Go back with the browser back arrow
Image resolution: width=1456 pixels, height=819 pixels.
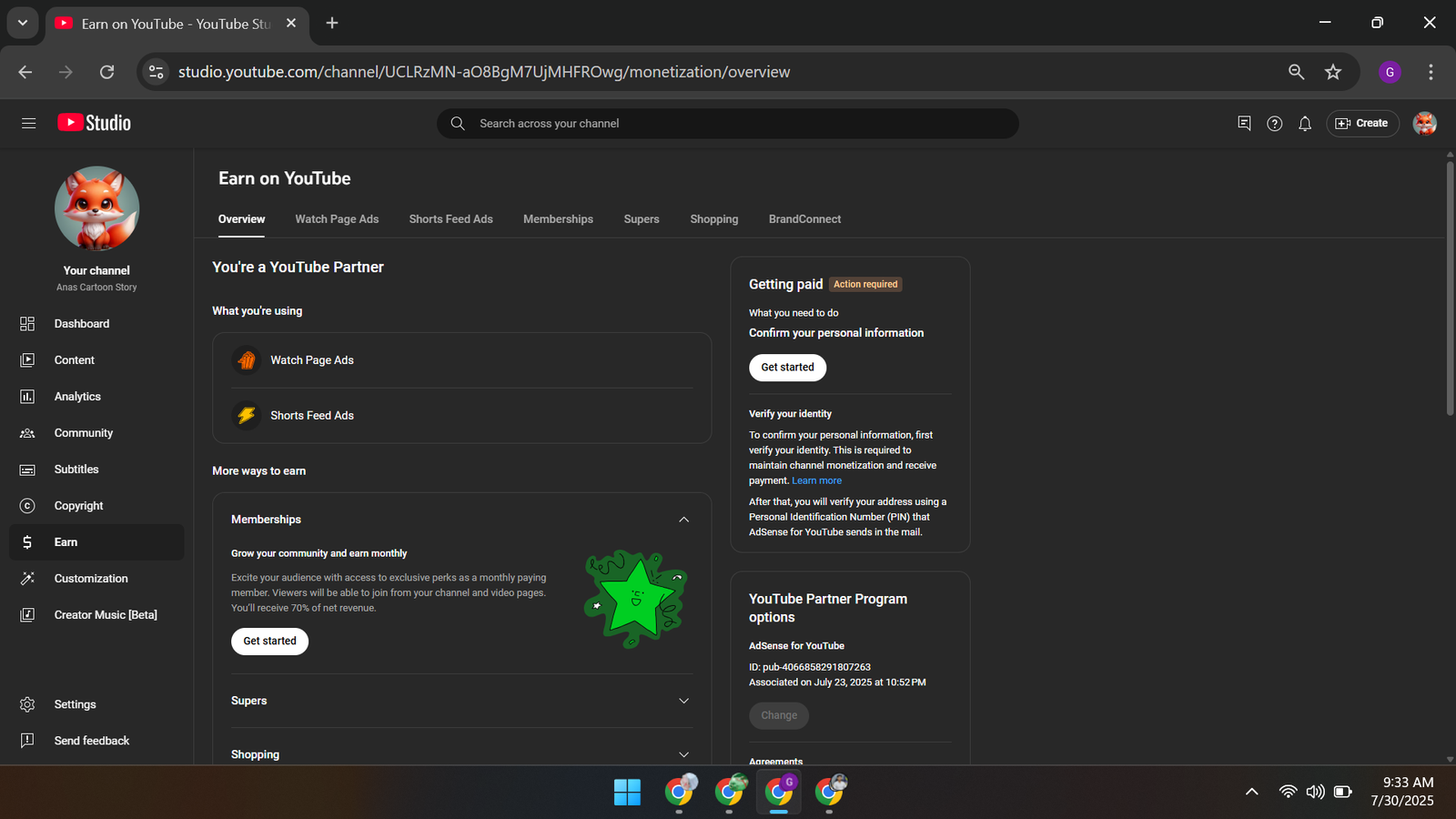[x=25, y=72]
